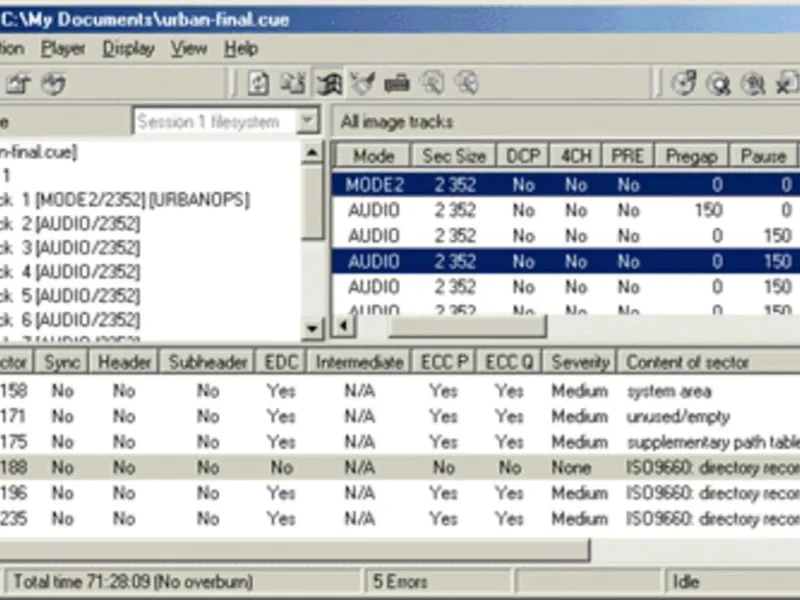This screenshot has height=600, width=800.
Task: Select the sector row with content system area
Action: point(400,391)
